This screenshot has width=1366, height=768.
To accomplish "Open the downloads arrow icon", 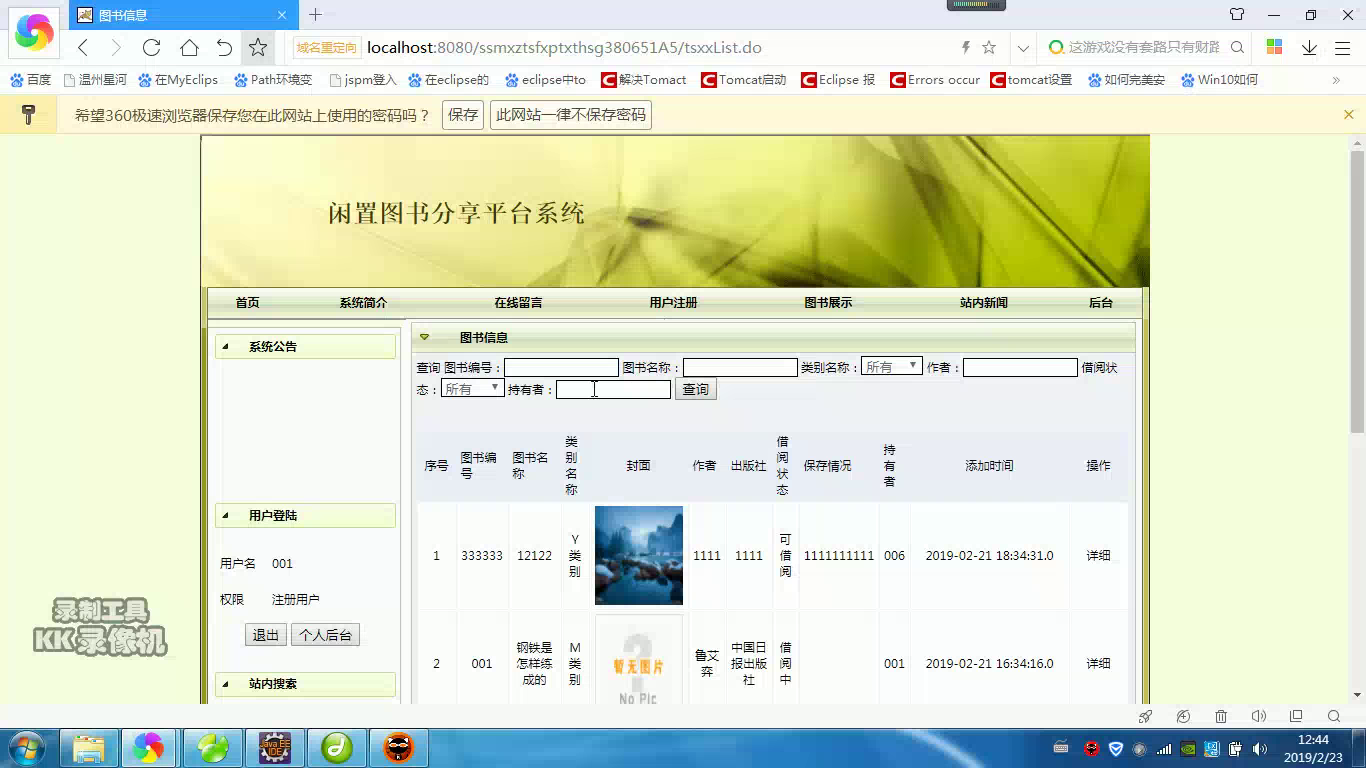I will [1309, 47].
